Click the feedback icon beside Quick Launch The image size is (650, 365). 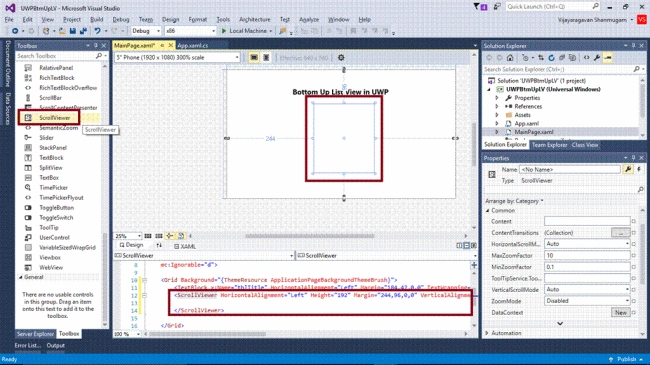coord(497,7)
